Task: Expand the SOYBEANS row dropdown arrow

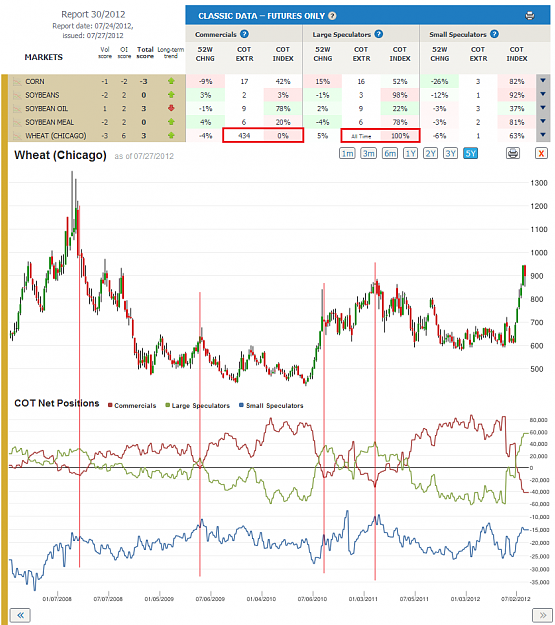Action: 543,94
